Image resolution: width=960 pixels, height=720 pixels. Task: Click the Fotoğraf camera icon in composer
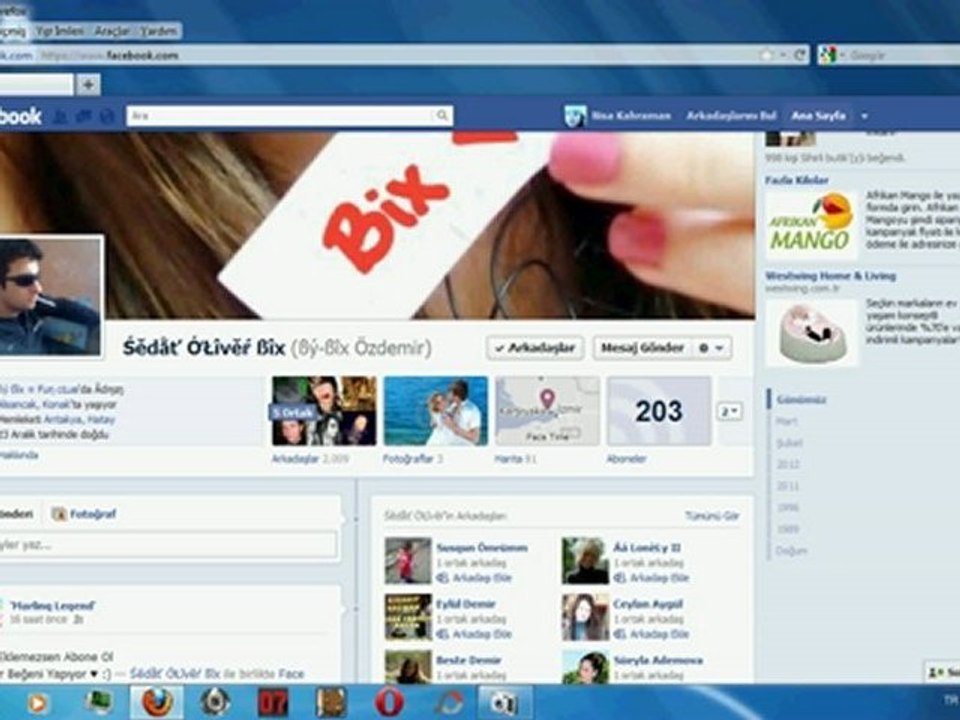pos(59,514)
